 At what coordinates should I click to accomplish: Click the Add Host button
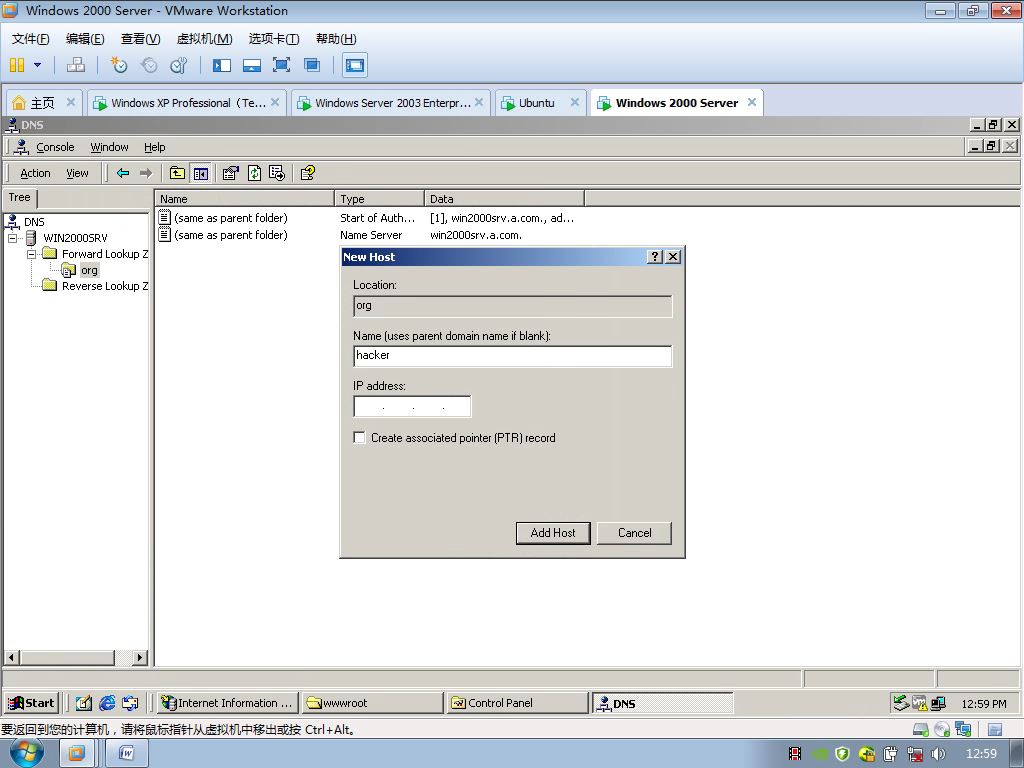click(553, 533)
